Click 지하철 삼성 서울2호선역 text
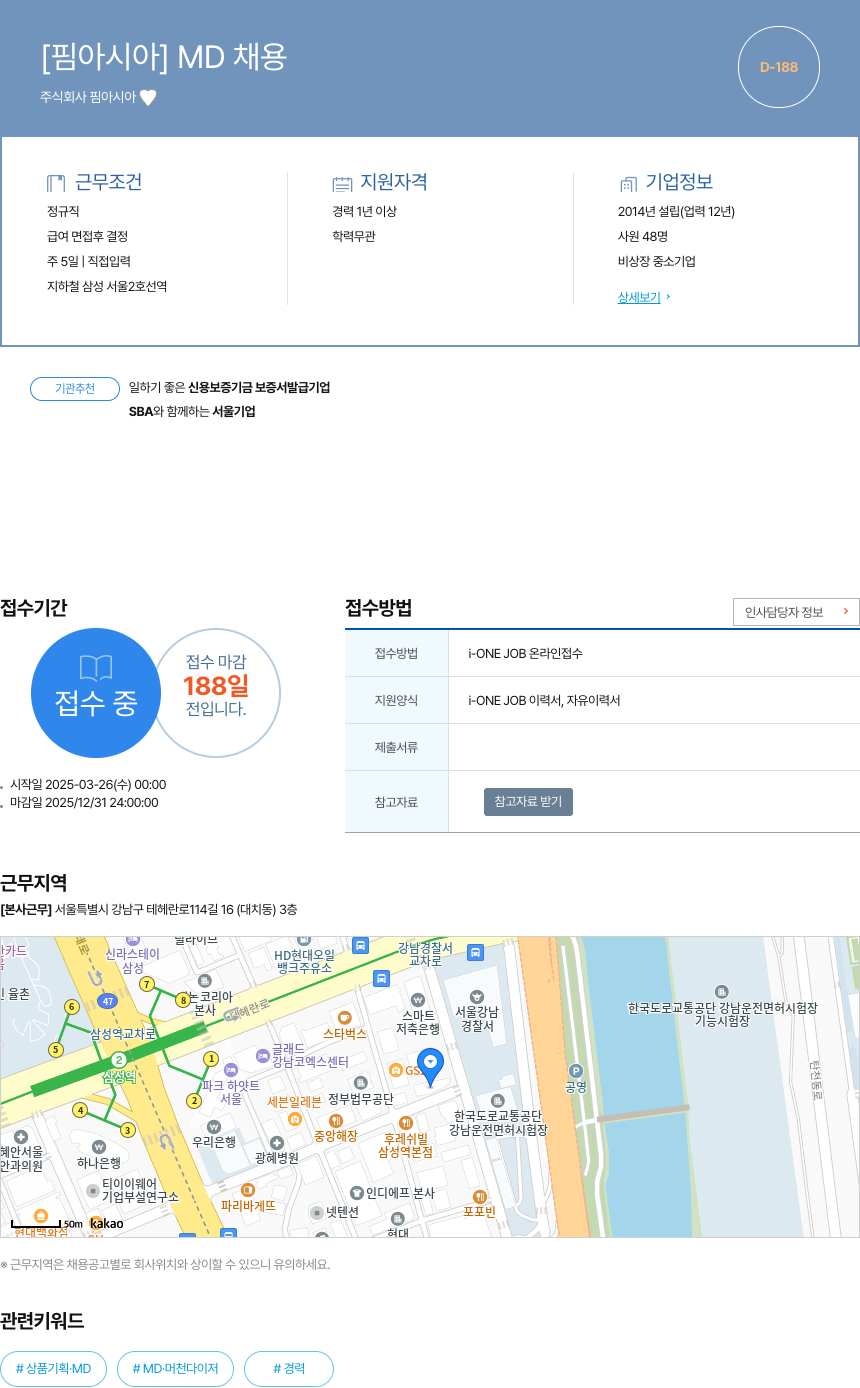The height and width of the screenshot is (1388, 860). (x=107, y=286)
